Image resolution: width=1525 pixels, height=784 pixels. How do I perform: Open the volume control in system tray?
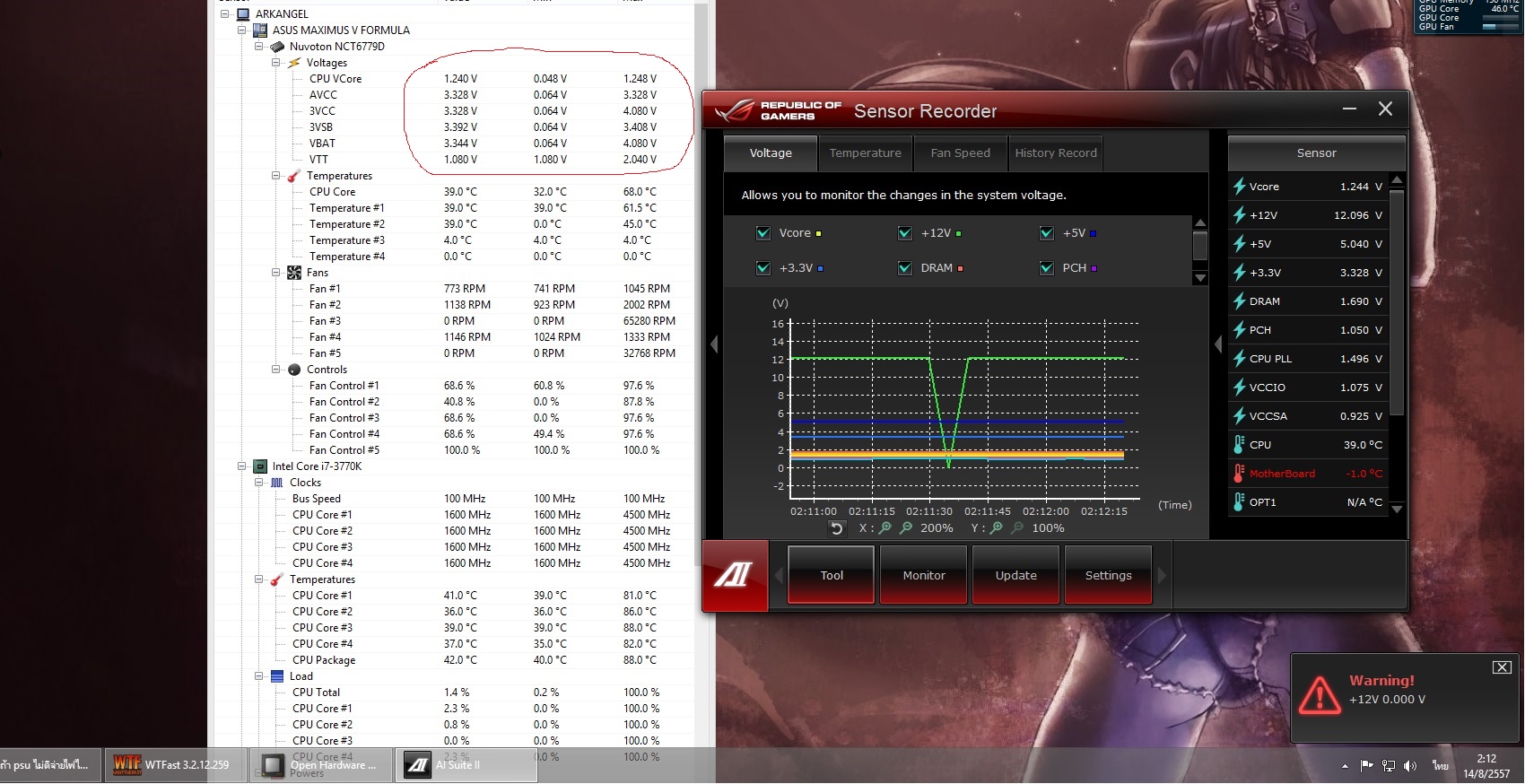click(1410, 766)
